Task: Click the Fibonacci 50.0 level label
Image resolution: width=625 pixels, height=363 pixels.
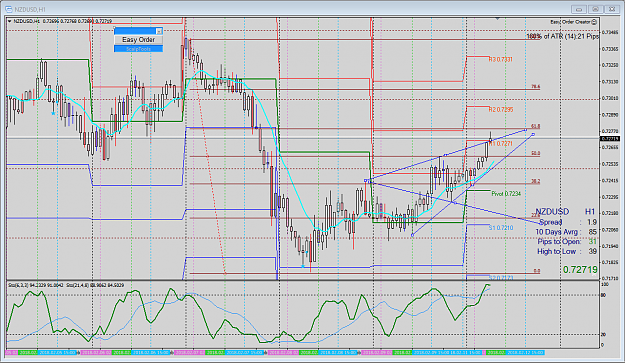Action: 536,153
